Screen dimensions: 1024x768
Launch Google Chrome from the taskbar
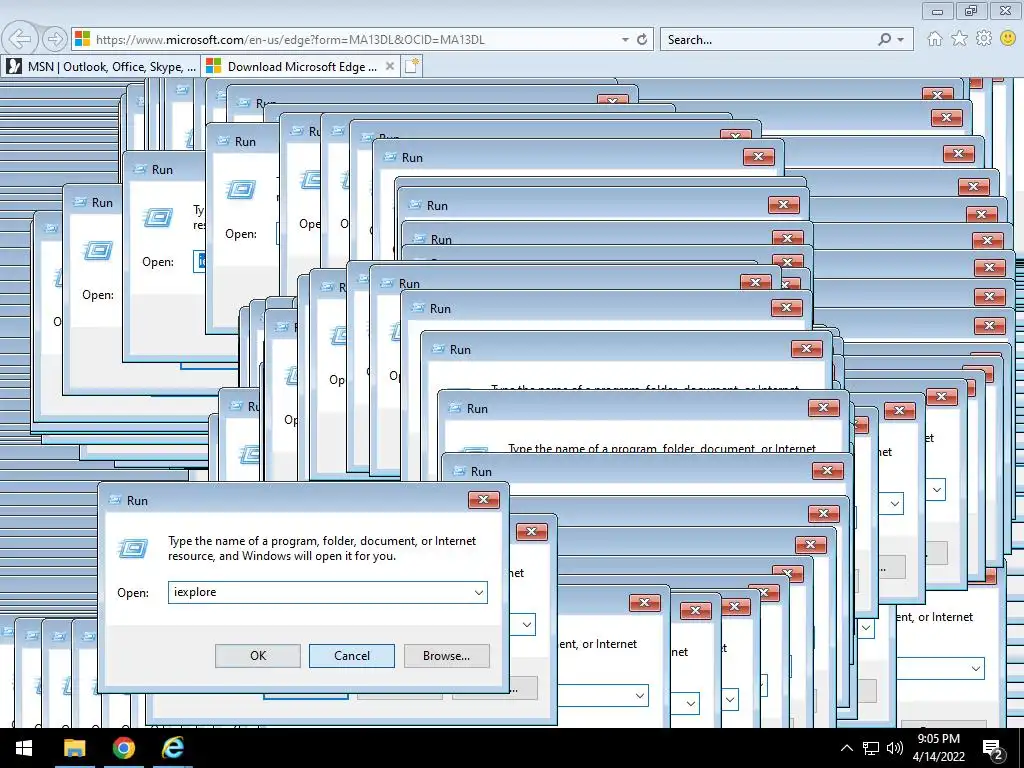[123, 748]
